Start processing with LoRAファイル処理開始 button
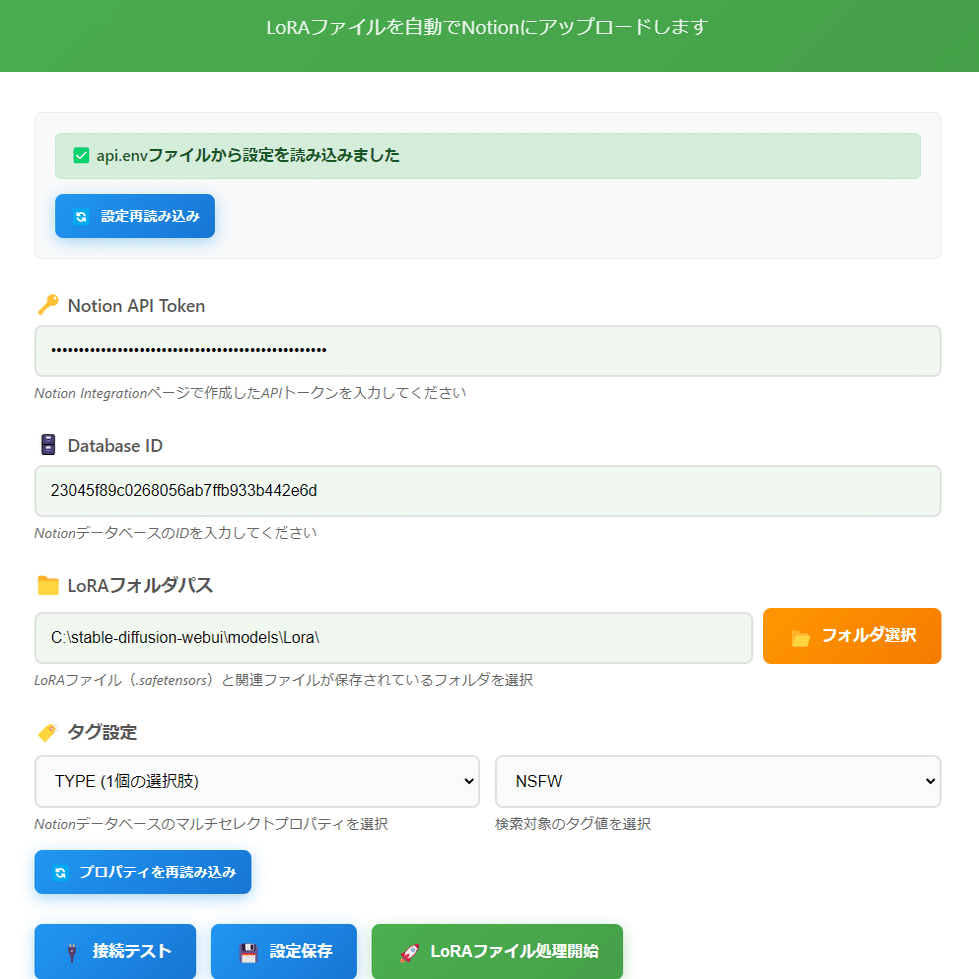The width and height of the screenshot is (979, 979). (497, 951)
